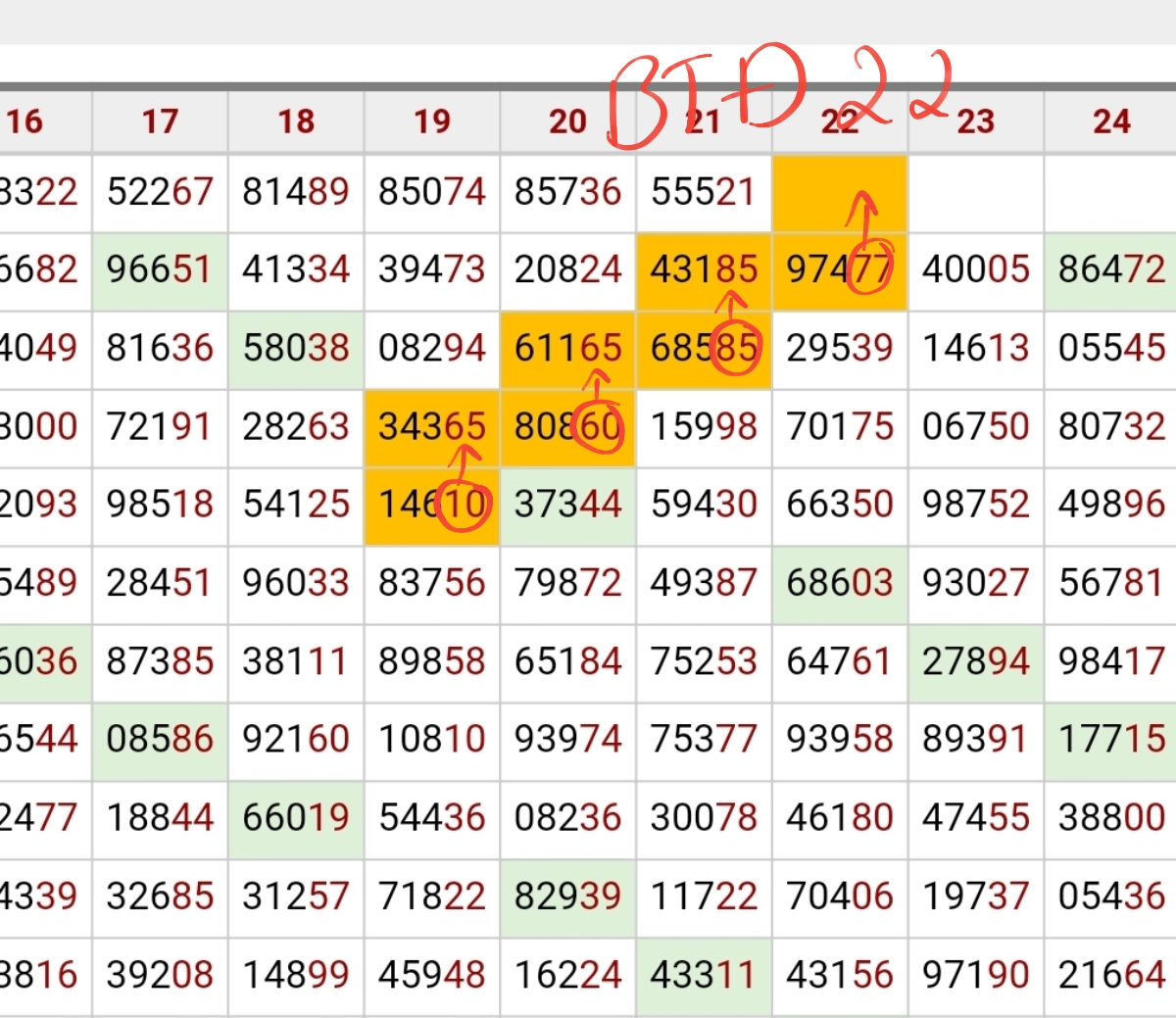
Task: Click the cell showing 30078
Action: click(704, 818)
